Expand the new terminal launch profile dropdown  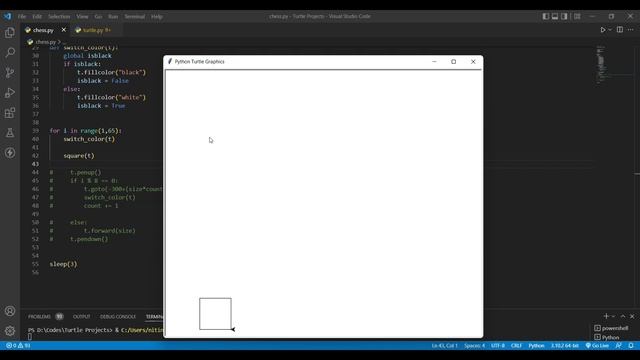(x=613, y=316)
